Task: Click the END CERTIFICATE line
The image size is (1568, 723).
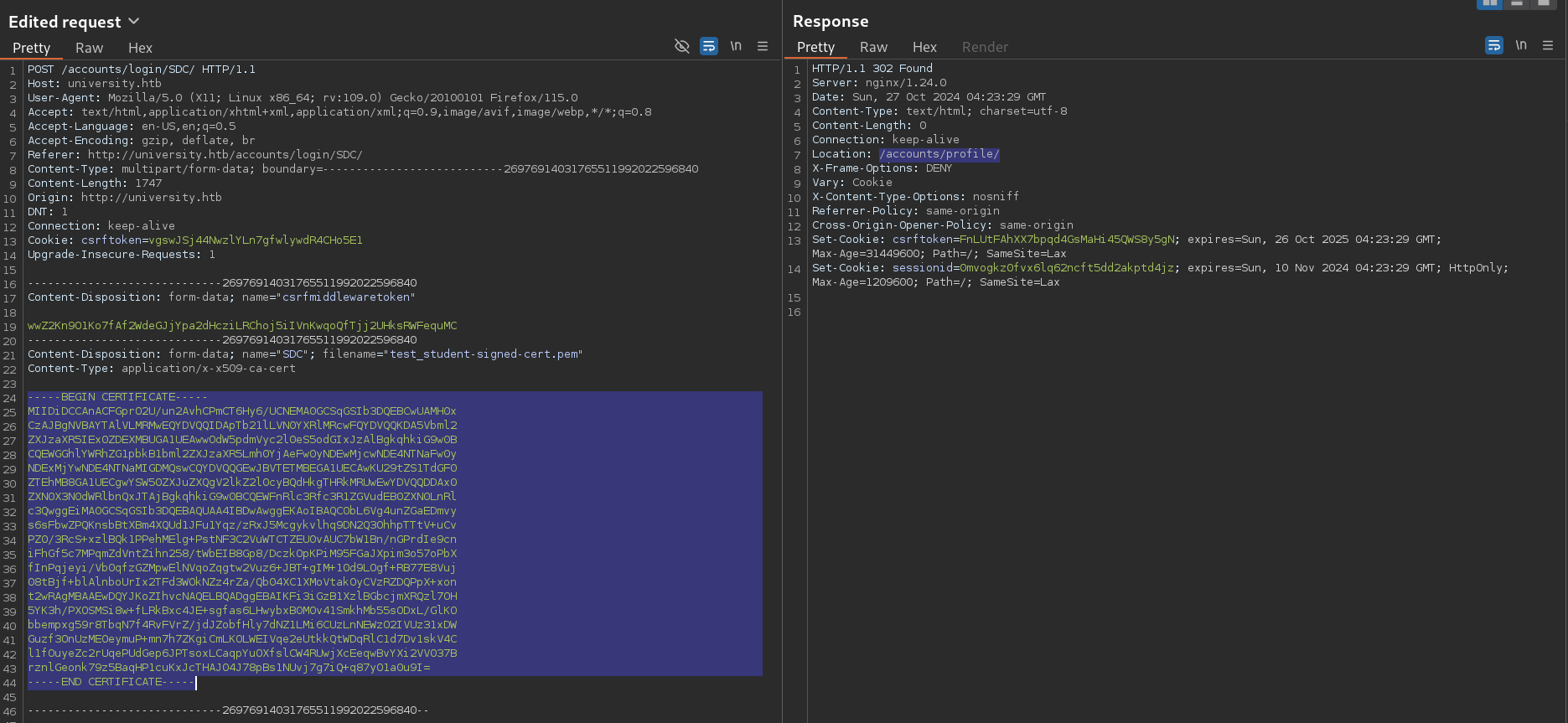Action: coord(111,682)
